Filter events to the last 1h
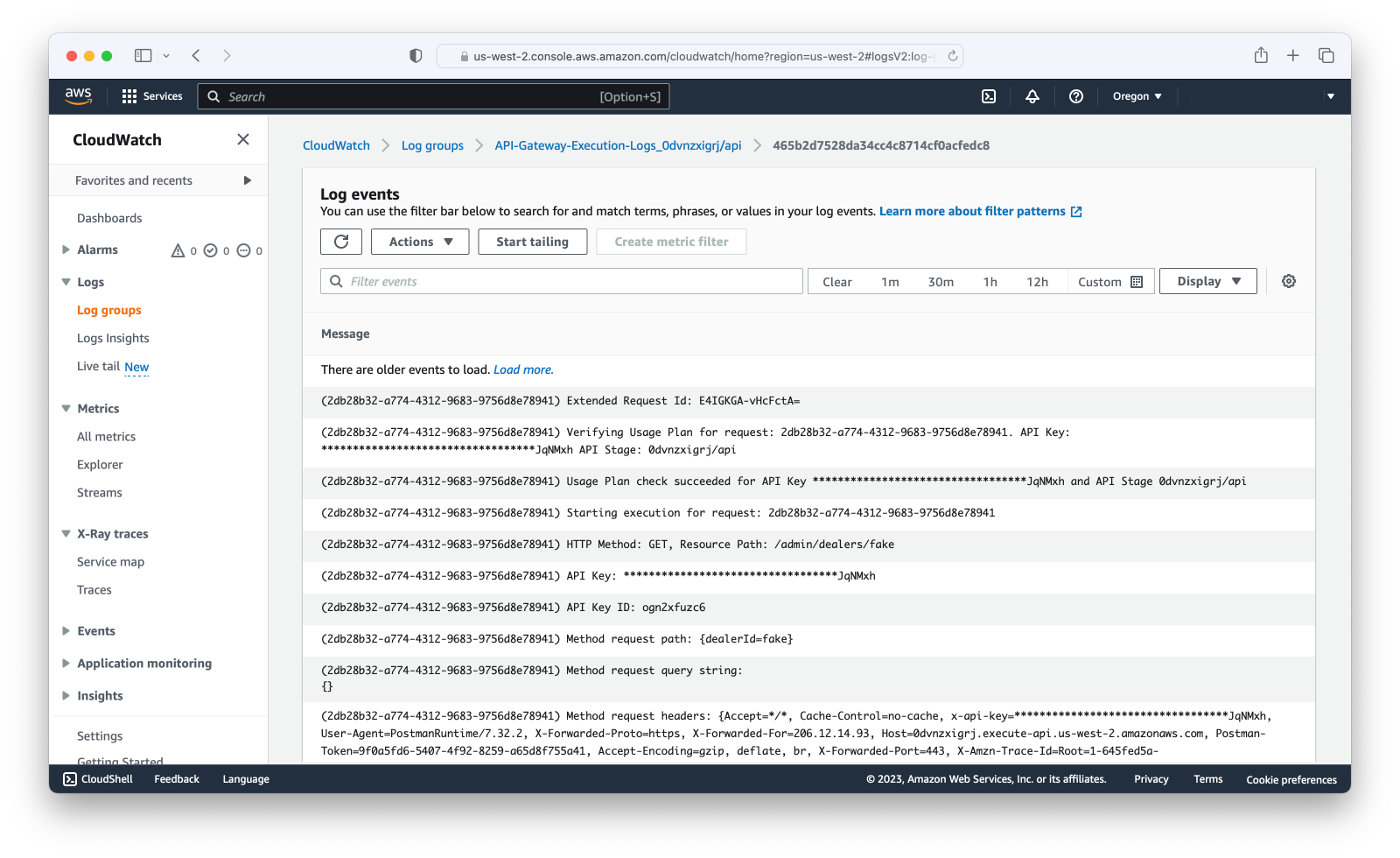 tap(990, 282)
